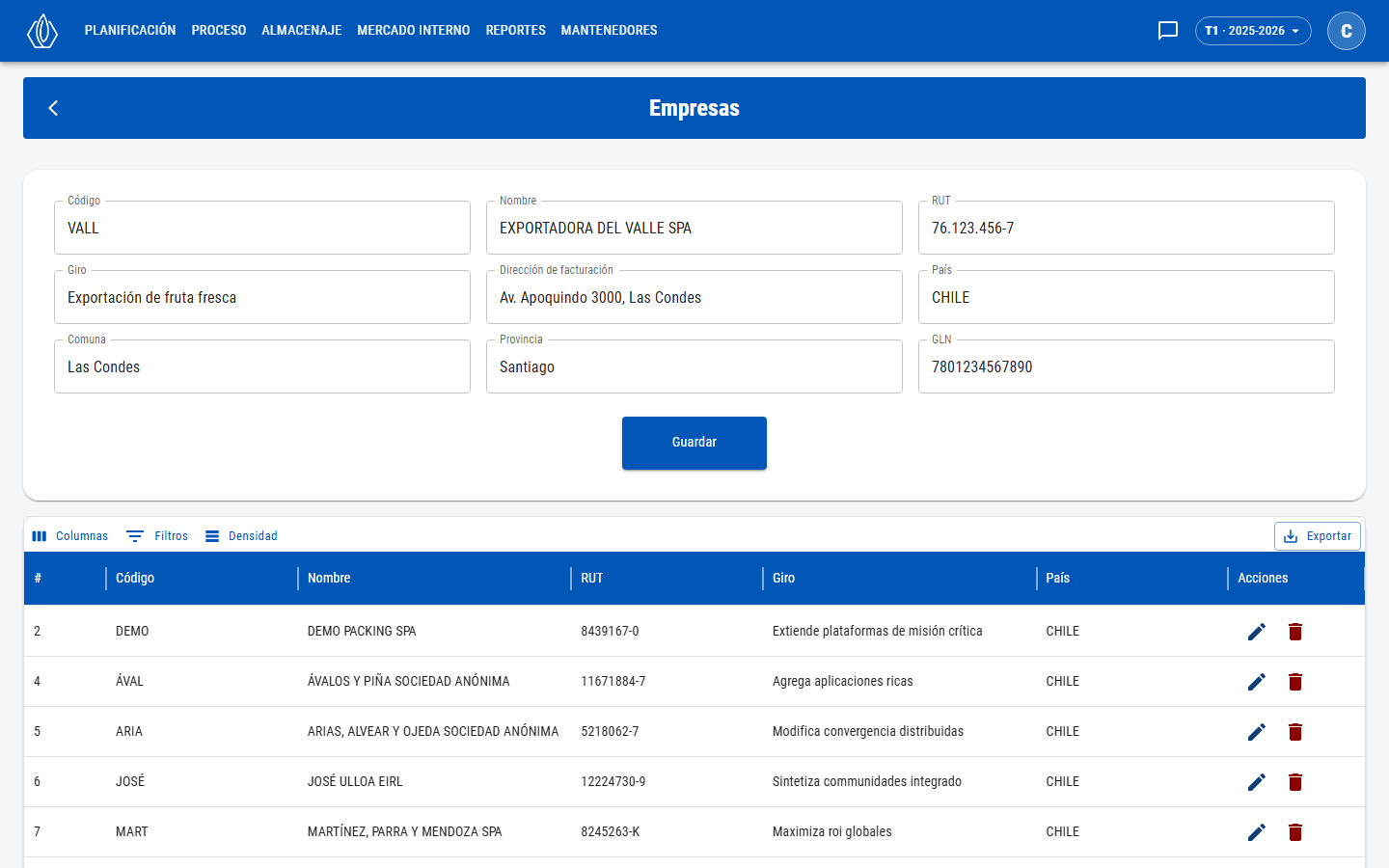Screen dimensions: 1389x868
Task: Focus the Provincia input field
Action: [694, 366]
